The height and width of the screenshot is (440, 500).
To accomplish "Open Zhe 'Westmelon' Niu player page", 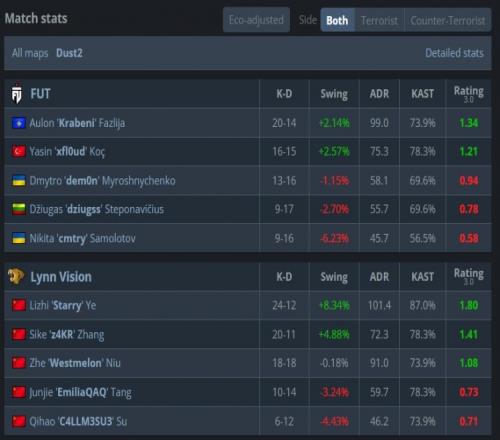I will 75,363.
